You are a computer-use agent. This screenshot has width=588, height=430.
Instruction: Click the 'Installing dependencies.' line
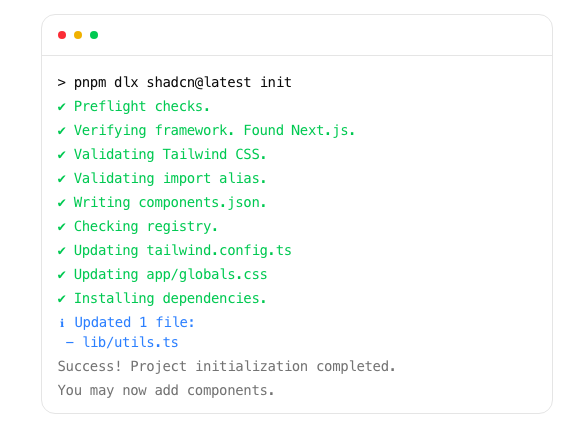pos(170,298)
